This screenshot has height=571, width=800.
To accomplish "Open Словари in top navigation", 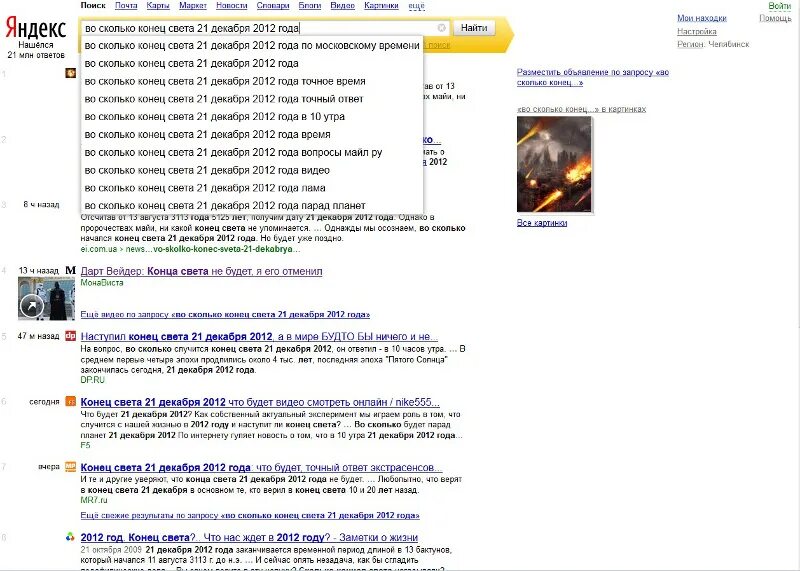I will [x=273, y=6].
